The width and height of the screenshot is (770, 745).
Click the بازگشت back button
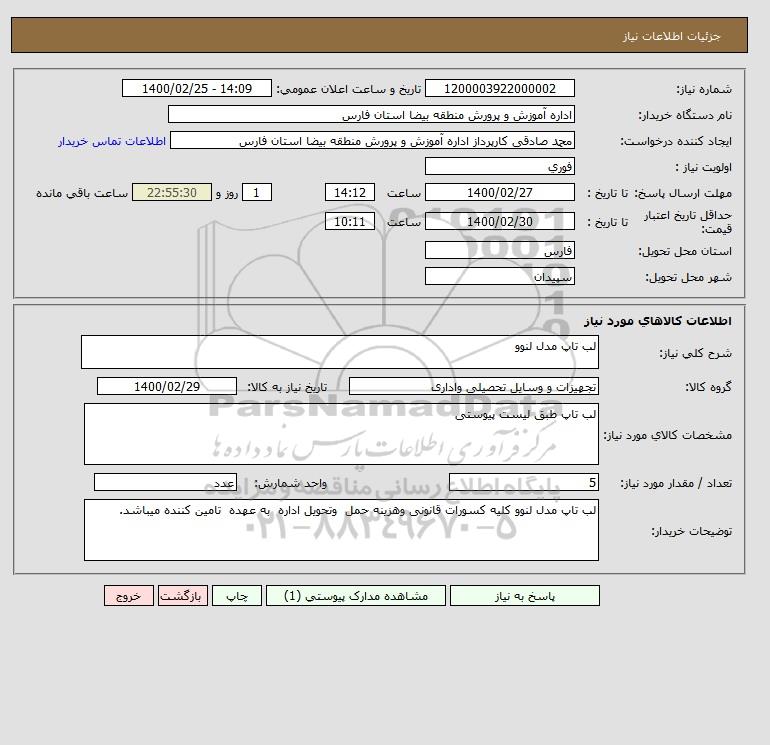point(183,596)
